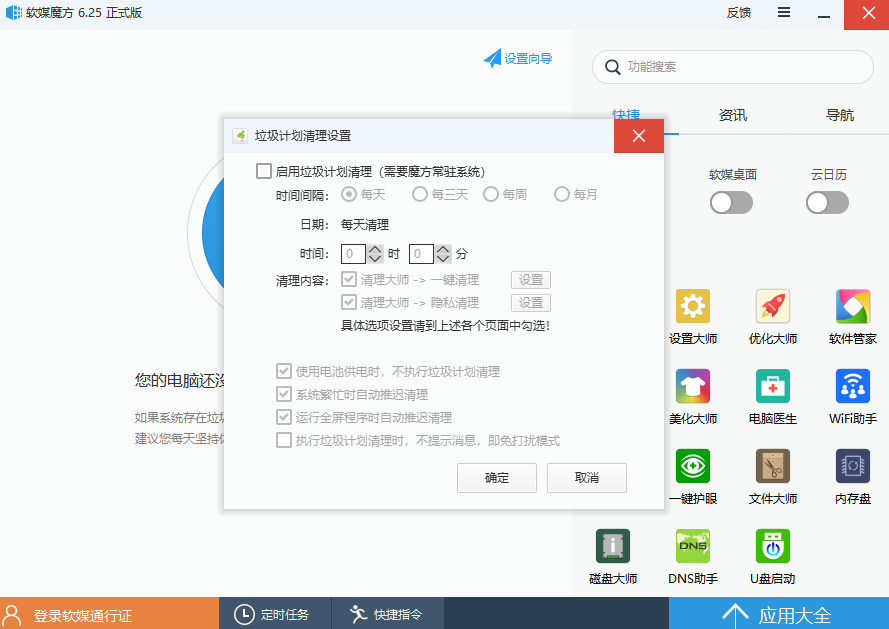The width and height of the screenshot is (889, 629).
Task: Click the 软媒魔方 logo in the title bar
Action: 14,12
